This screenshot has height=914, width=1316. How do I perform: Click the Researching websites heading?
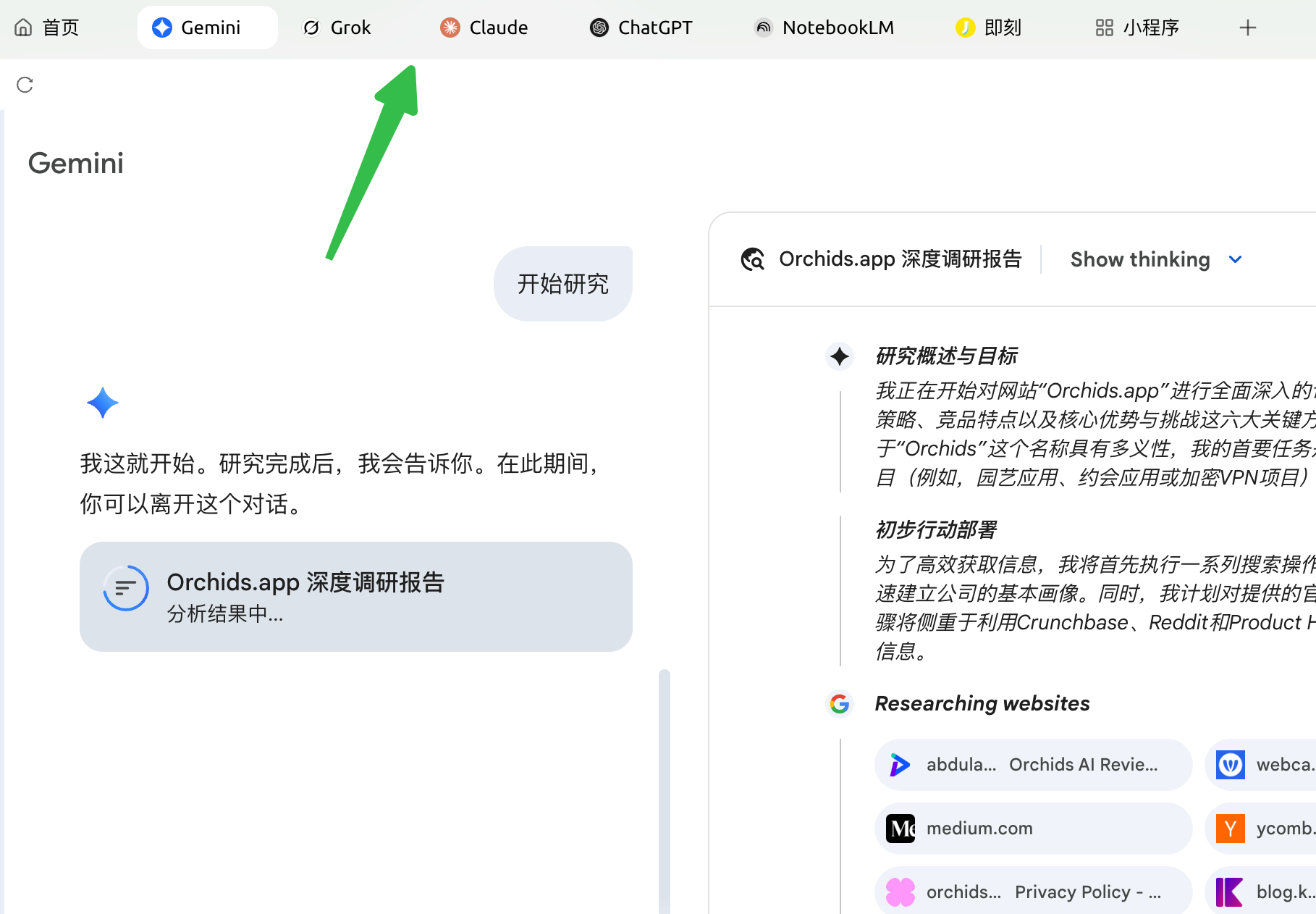pyautogui.click(x=982, y=704)
